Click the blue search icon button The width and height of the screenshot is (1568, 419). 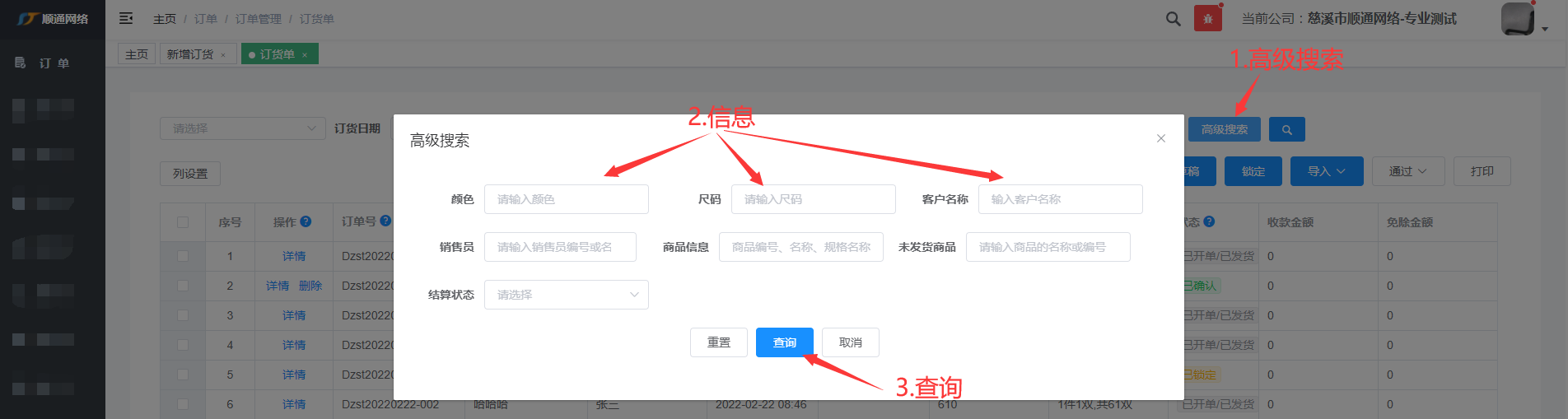point(1286,129)
